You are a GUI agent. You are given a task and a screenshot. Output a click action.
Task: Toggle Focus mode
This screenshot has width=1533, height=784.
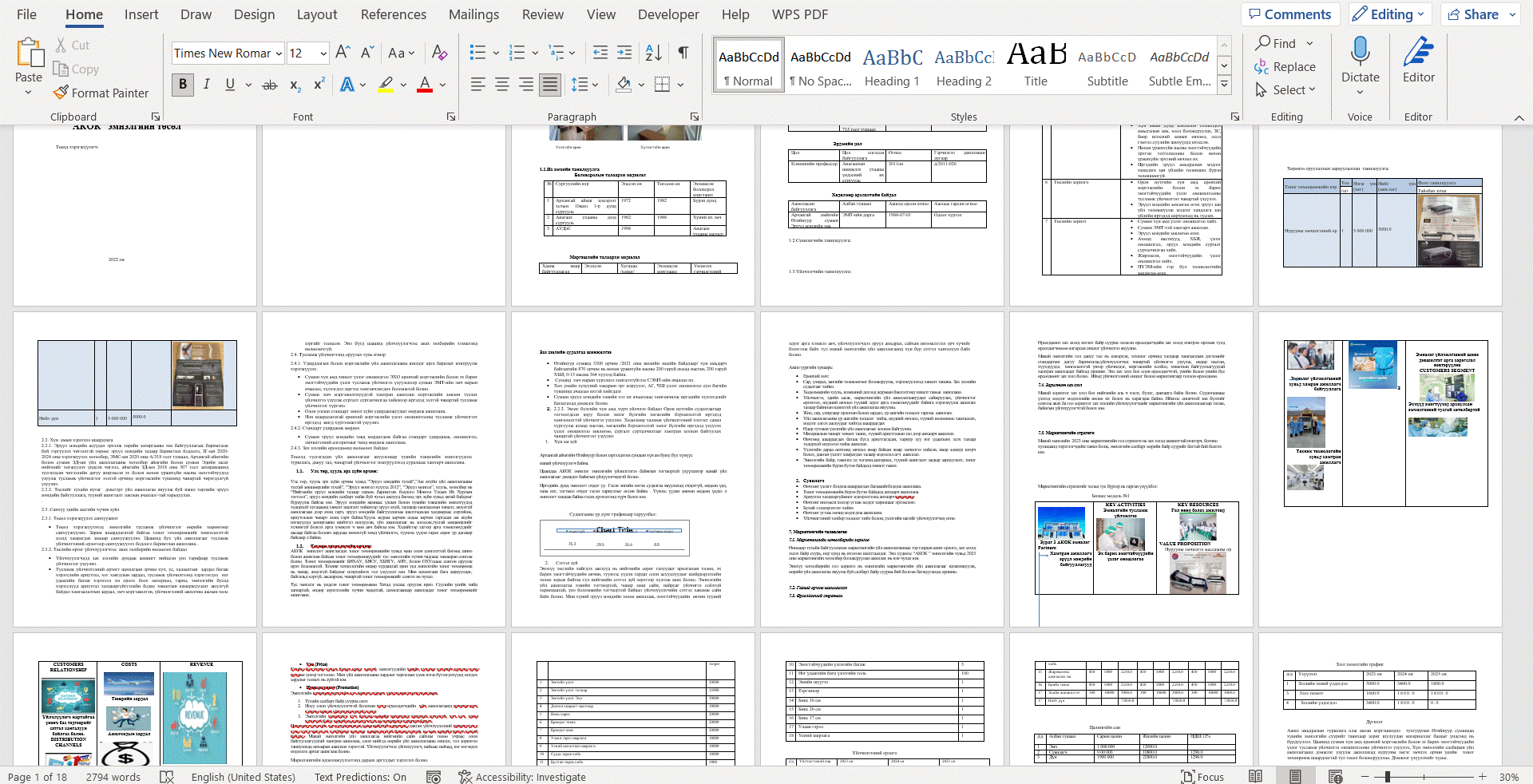[x=1202, y=777]
